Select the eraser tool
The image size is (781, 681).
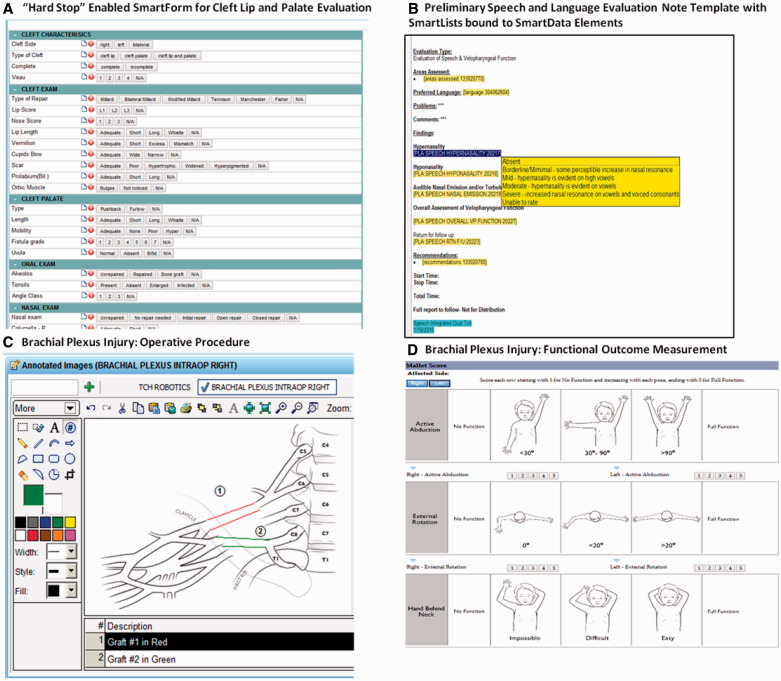[x=22, y=475]
